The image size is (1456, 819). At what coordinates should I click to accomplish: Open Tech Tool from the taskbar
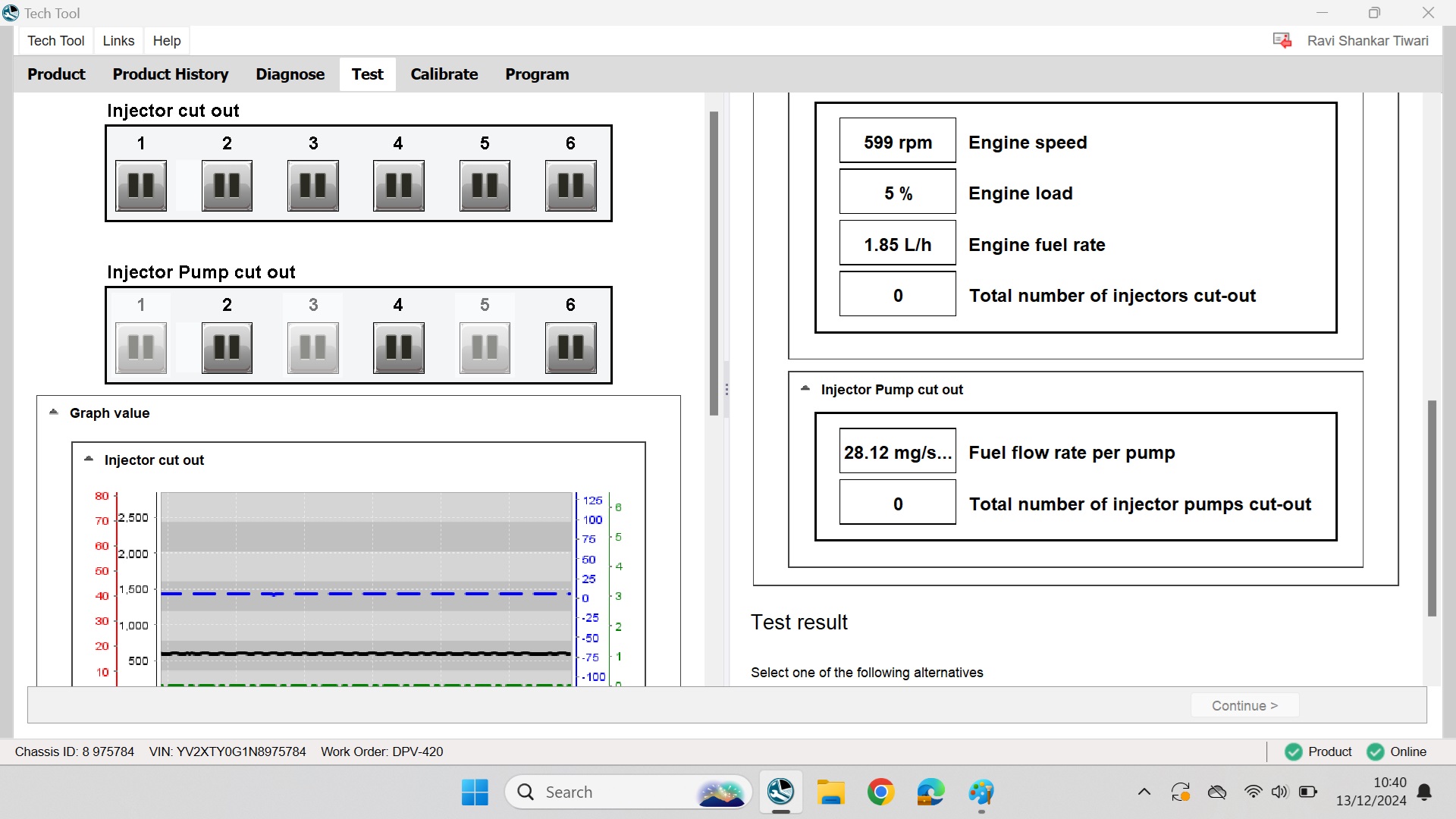click(780, 792)
